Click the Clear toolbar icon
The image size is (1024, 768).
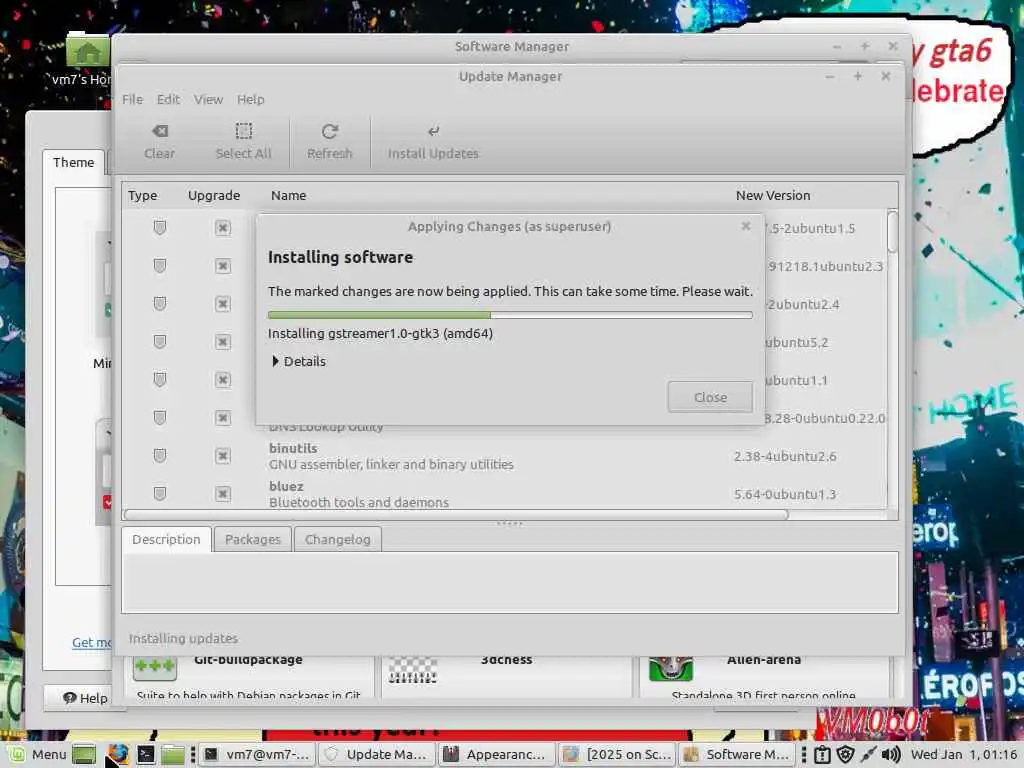click(x=159, y=142)
